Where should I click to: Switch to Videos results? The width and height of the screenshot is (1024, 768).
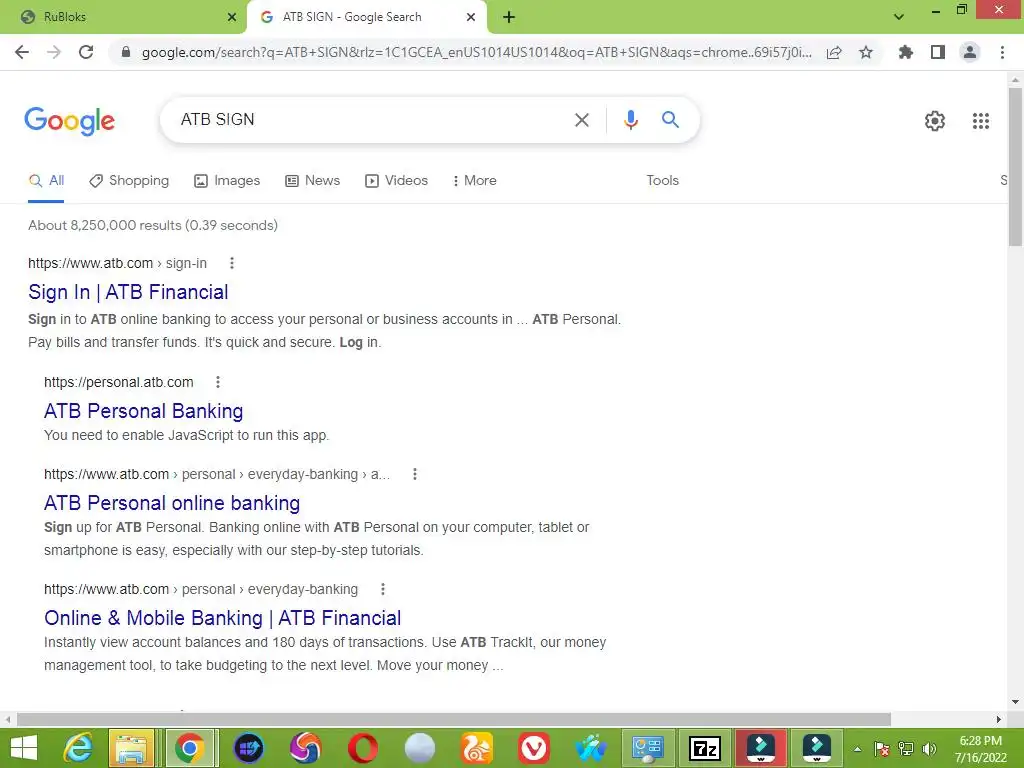click(396, 181)
